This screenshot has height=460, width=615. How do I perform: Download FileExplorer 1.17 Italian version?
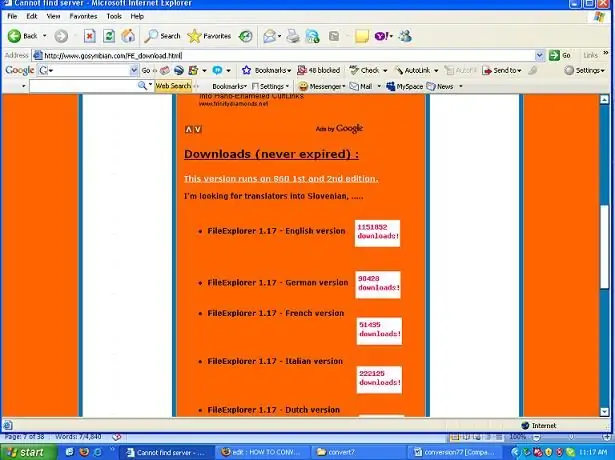point(275,361)
